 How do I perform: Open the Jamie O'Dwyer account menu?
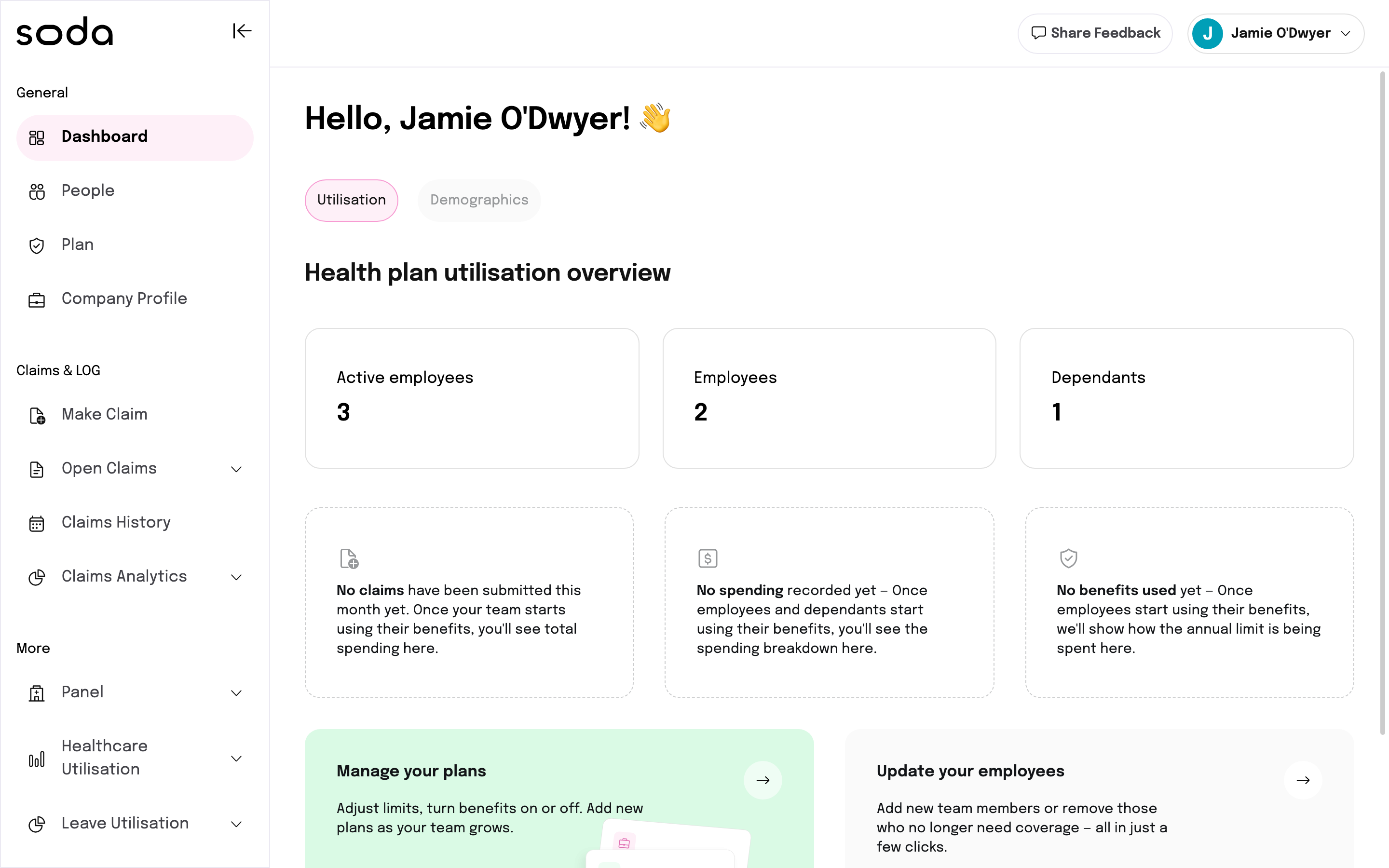click(x=1275, y=33)
